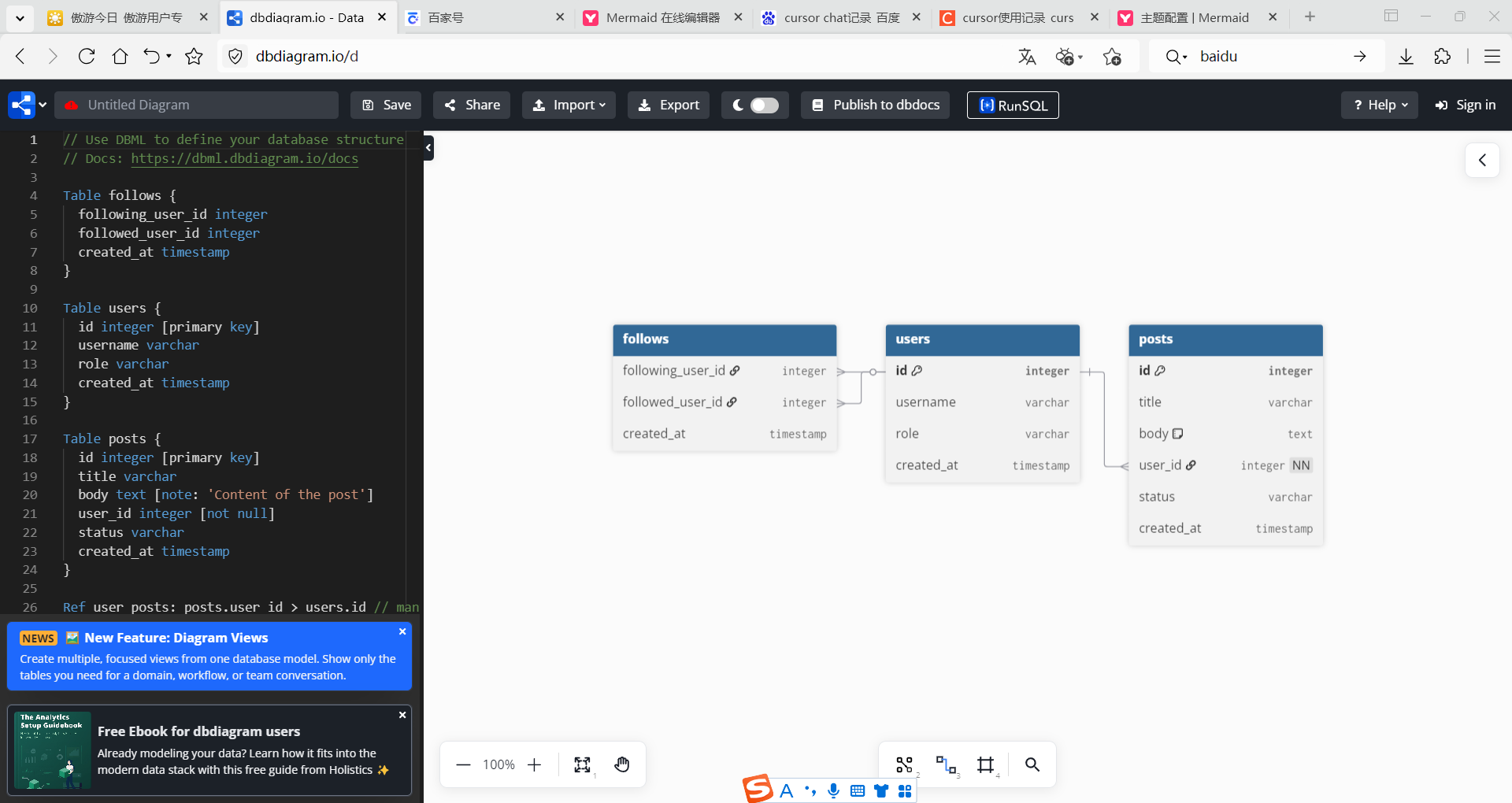Viewport: 1512px width, 803px height.
Task: Click the dbdiagram logo icon
Action: coord(21,105)
